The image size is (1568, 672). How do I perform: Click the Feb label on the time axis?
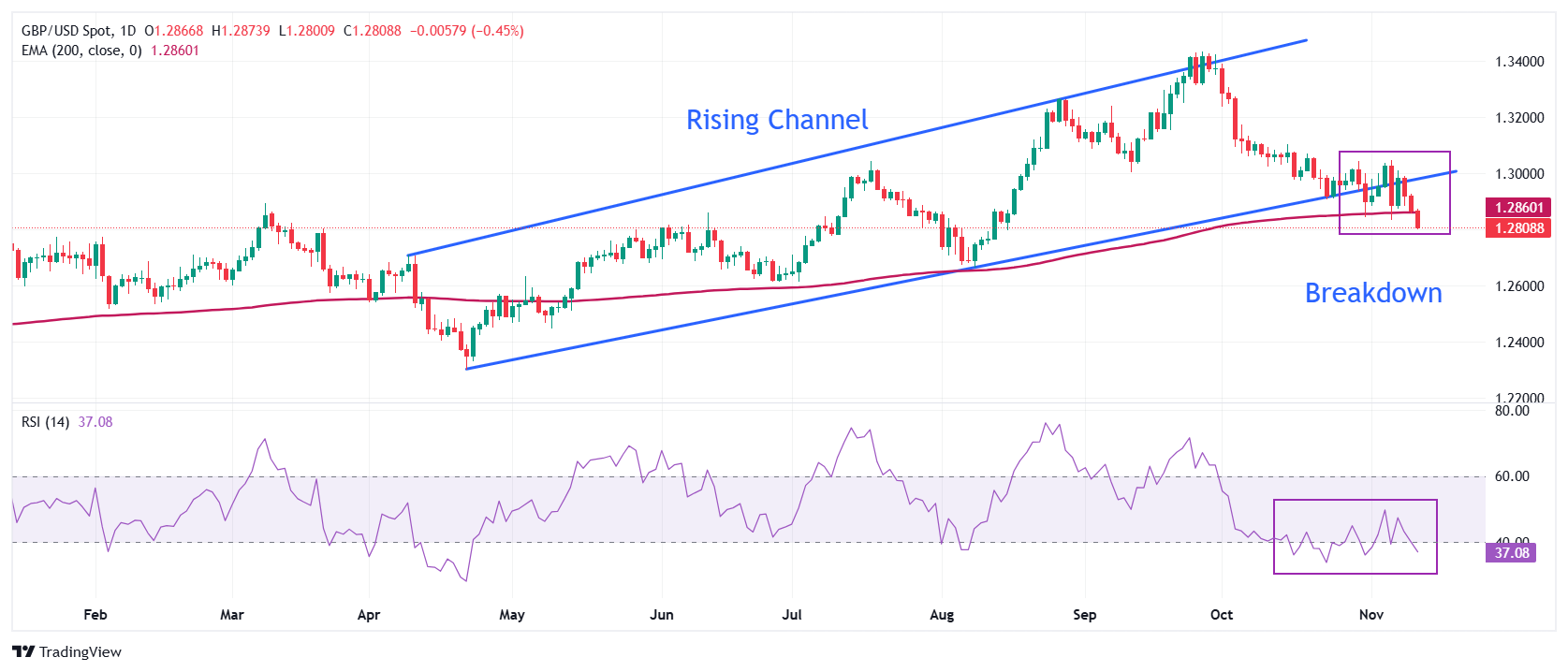point(95,615)
